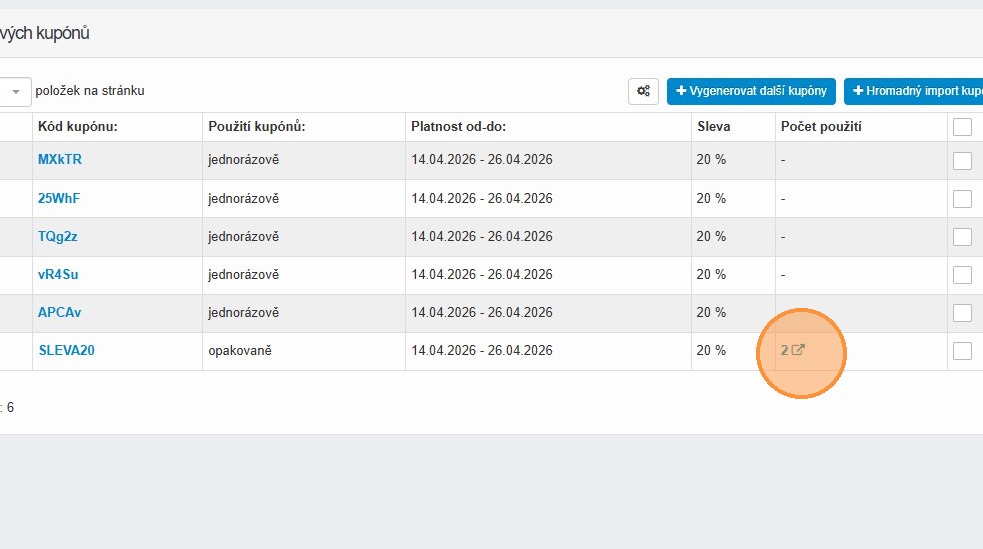983x549 pixels.
Task: Sort by 'Platnost od-do' column header
Action: click(458, 127)
